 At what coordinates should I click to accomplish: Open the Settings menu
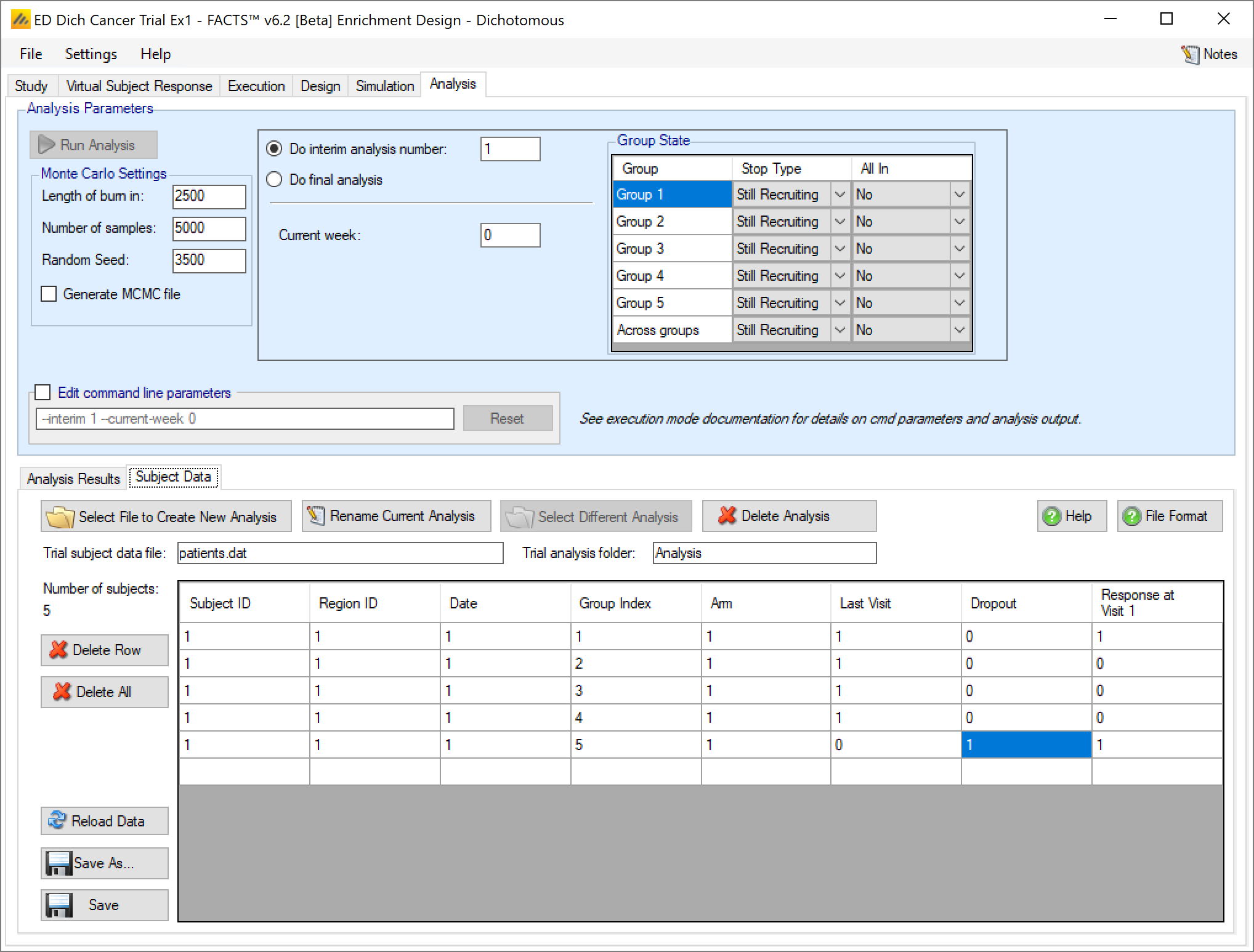(91, 54)
